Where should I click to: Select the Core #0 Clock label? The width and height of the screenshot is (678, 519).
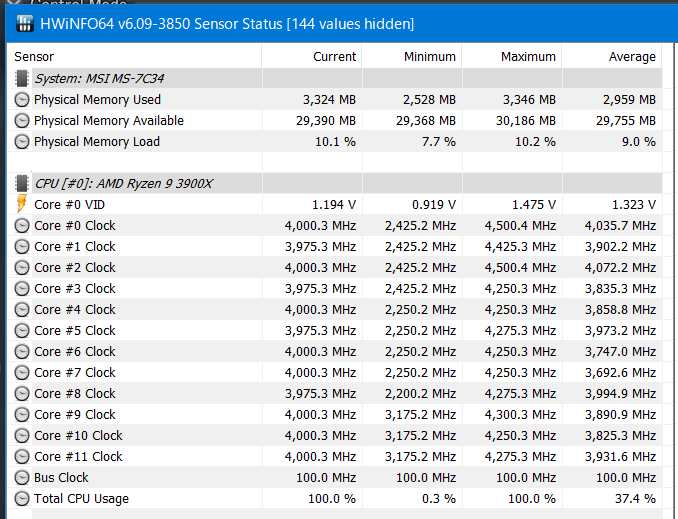coord(75,226)
